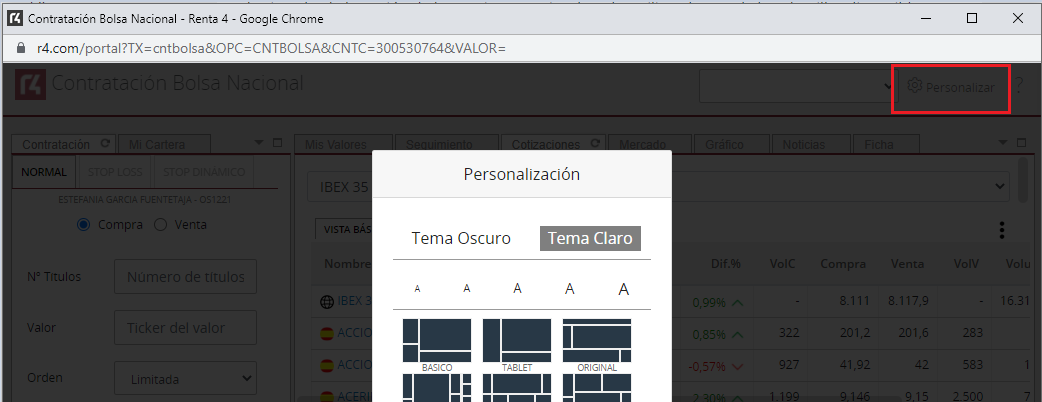Open the ACCIO link in the 201,2 row
Image resolution: width=1042 pixels, height=402 pixels.
[x=354, y=334]
